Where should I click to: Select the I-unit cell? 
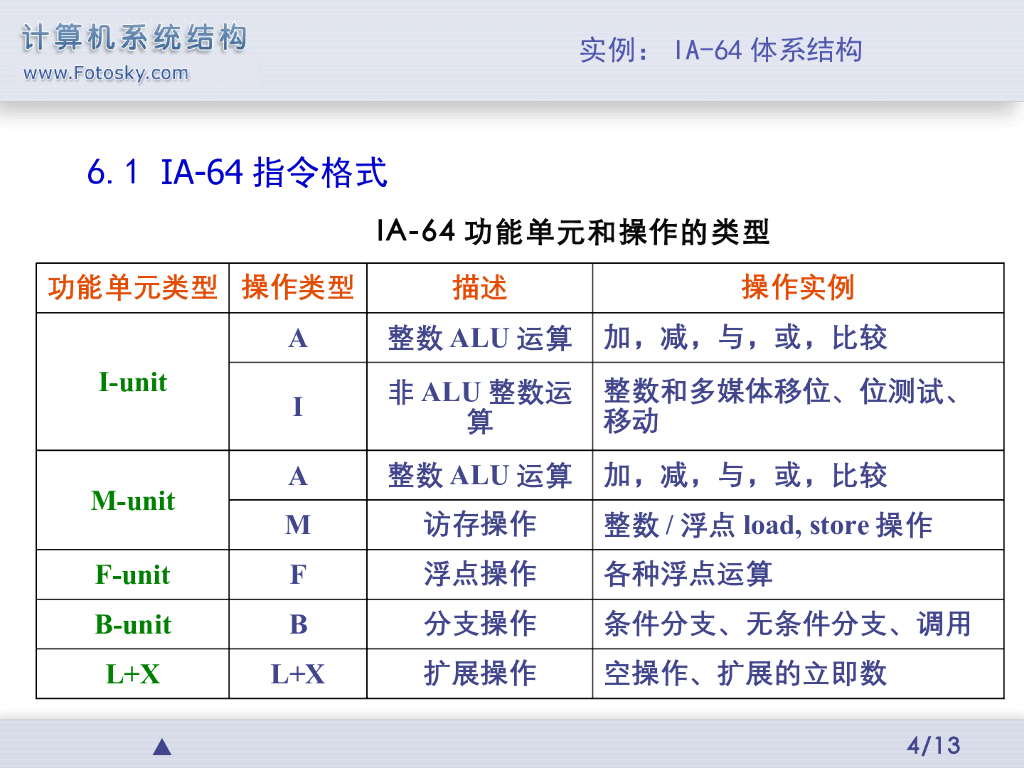133,382
